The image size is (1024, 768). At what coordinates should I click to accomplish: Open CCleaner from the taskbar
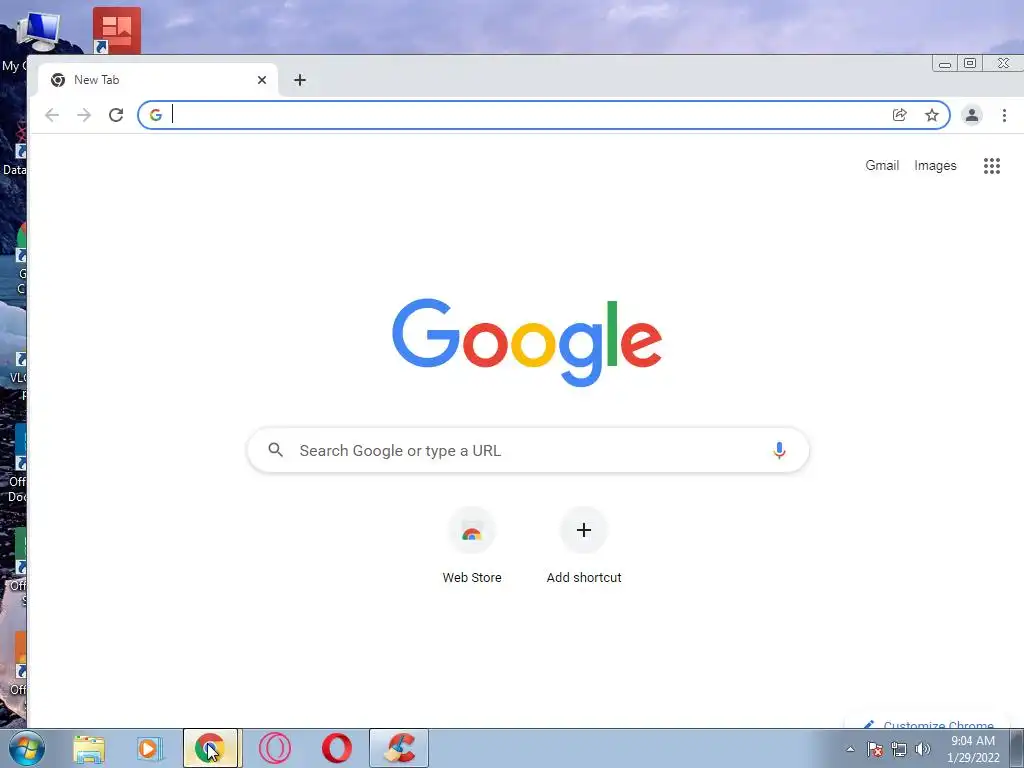(x=399, y=748)
